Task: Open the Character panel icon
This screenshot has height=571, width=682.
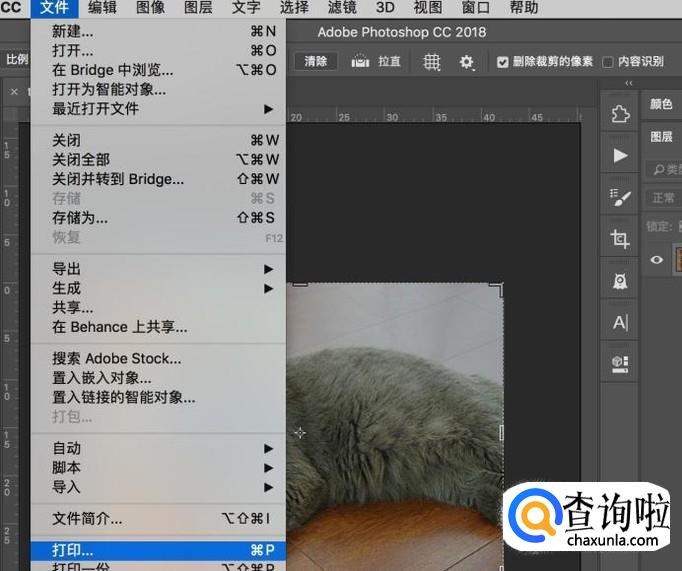Action: pos(620,322)
